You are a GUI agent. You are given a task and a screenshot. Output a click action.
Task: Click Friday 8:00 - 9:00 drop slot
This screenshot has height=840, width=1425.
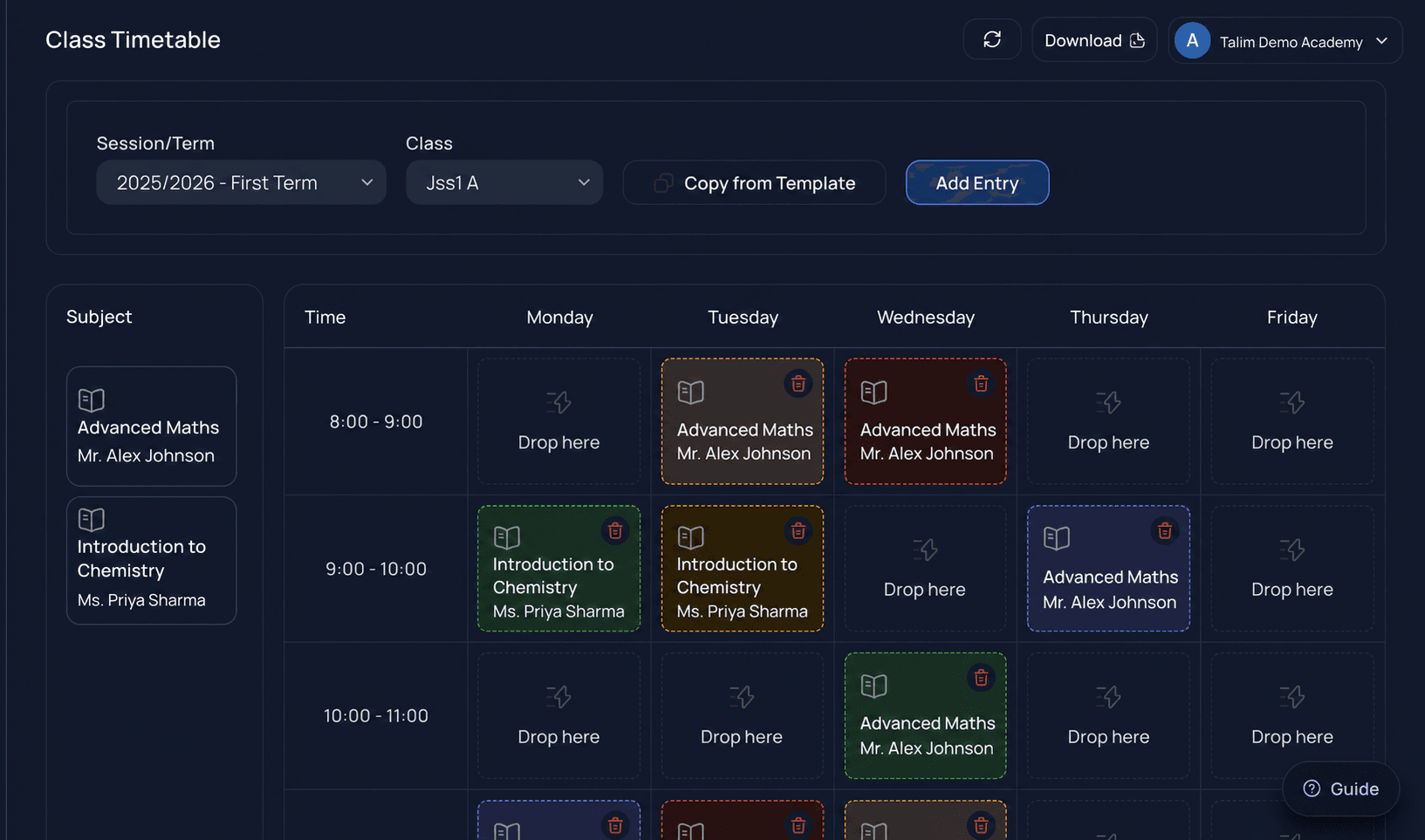click(x=1292, y=421)
